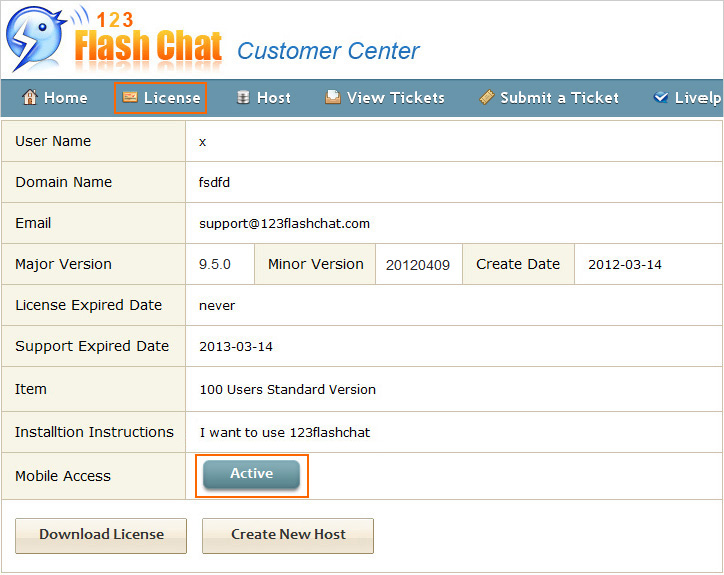
Task: Click the Support Expired Date label
Action: coord(92,346)
